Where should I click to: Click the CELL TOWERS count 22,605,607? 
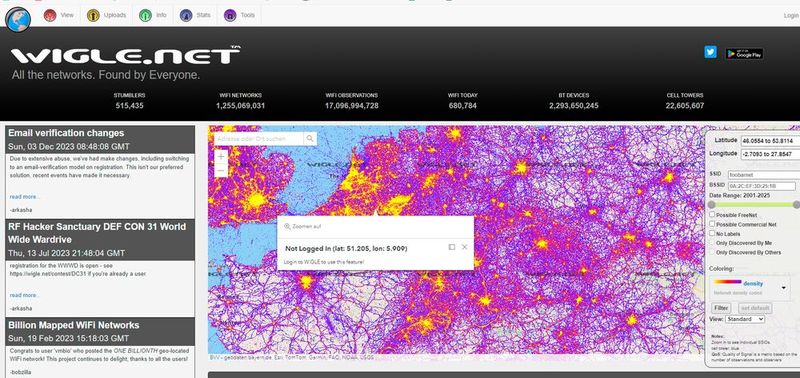[685, 106]
